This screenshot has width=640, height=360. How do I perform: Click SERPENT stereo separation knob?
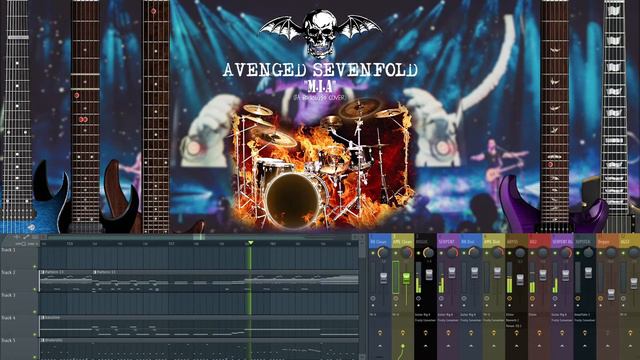point(441,298)
